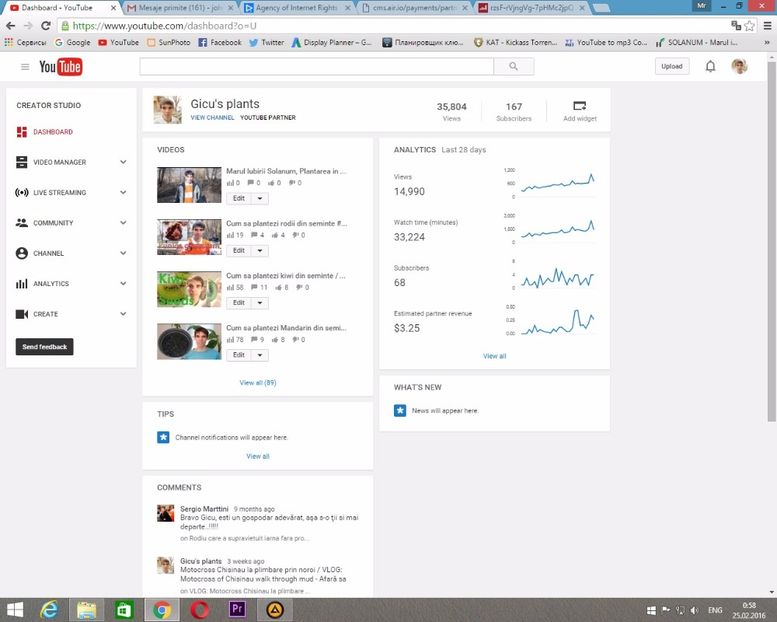
Task: Click the Windows Start button
Action: point(14,610)
